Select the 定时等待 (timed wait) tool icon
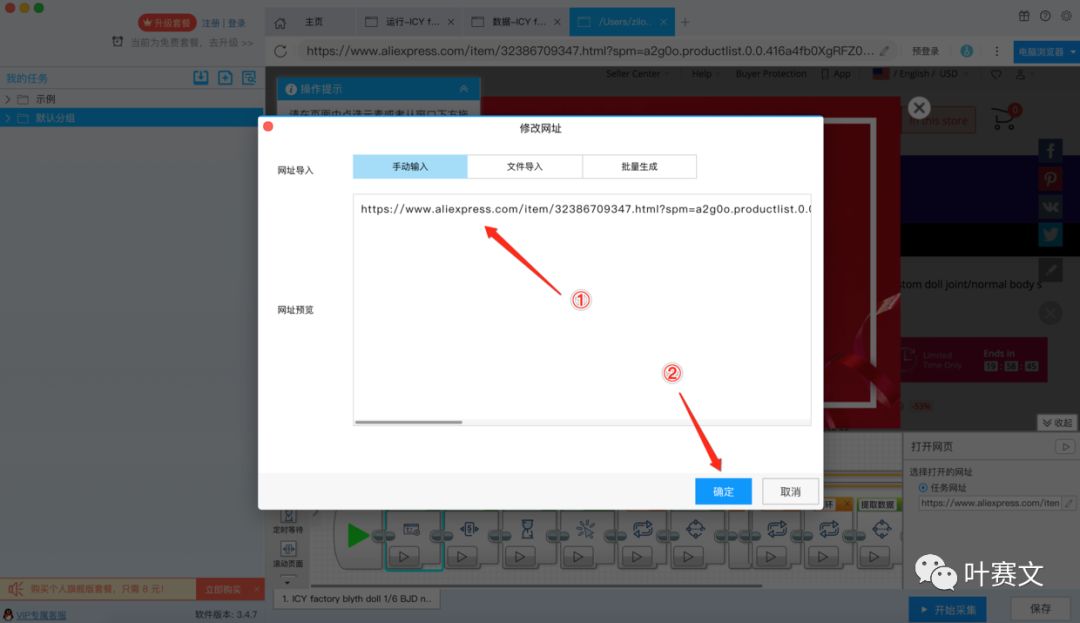The height and width of the screenshot is (623, 1080). point(288,516)
